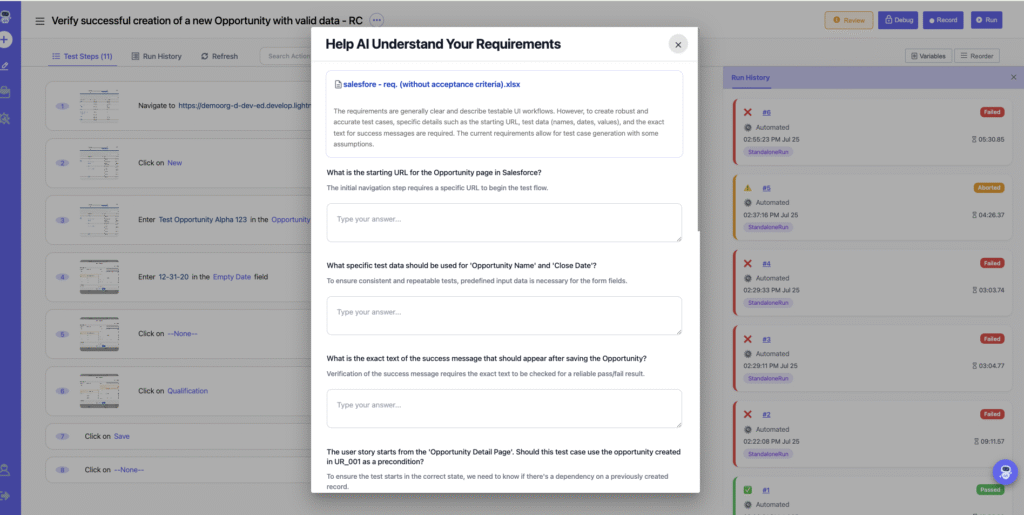Switch to the Test Steps (11) tab
The image size is (1024, 515).
(x=81, y=56)
